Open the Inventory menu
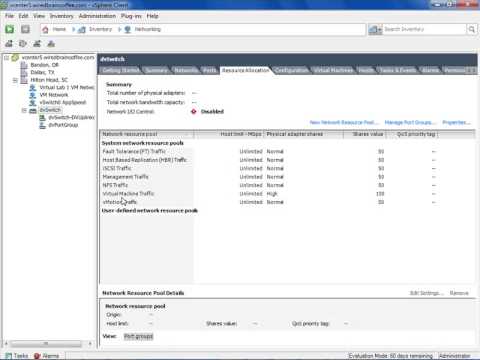 (x=61, y=16)
